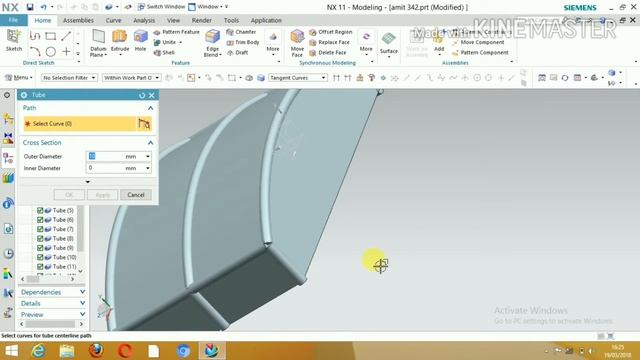Collapse the Path section
This screenshot has width=640, height=360.
(x=150, y=108)
